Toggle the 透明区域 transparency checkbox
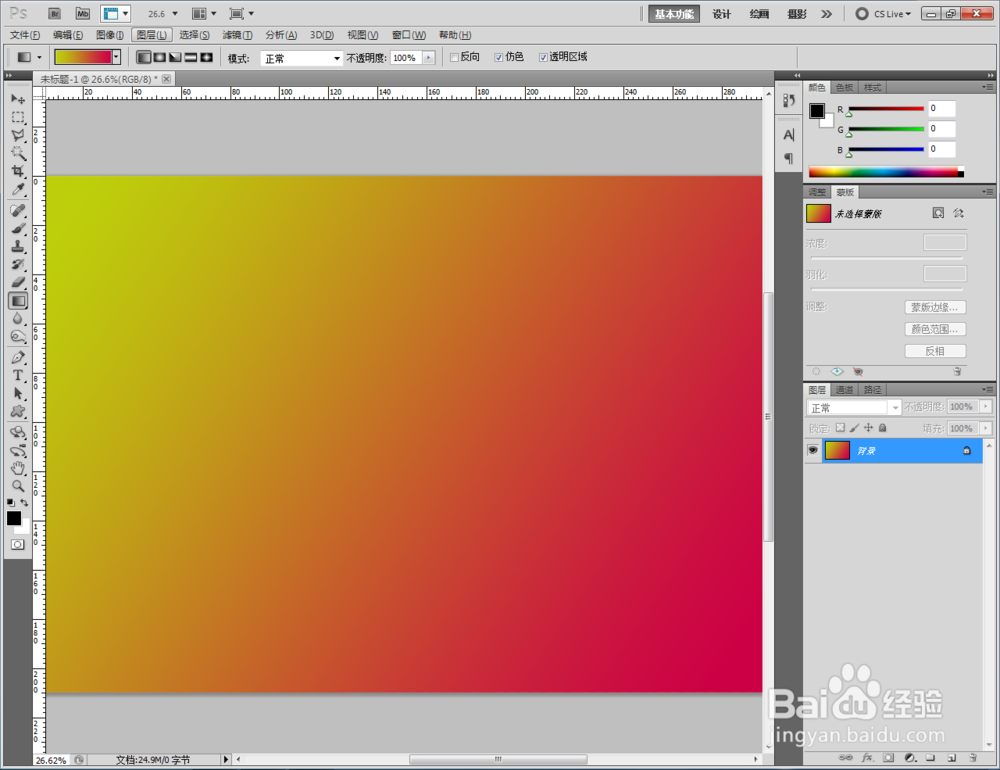 [x=543, y=57]
